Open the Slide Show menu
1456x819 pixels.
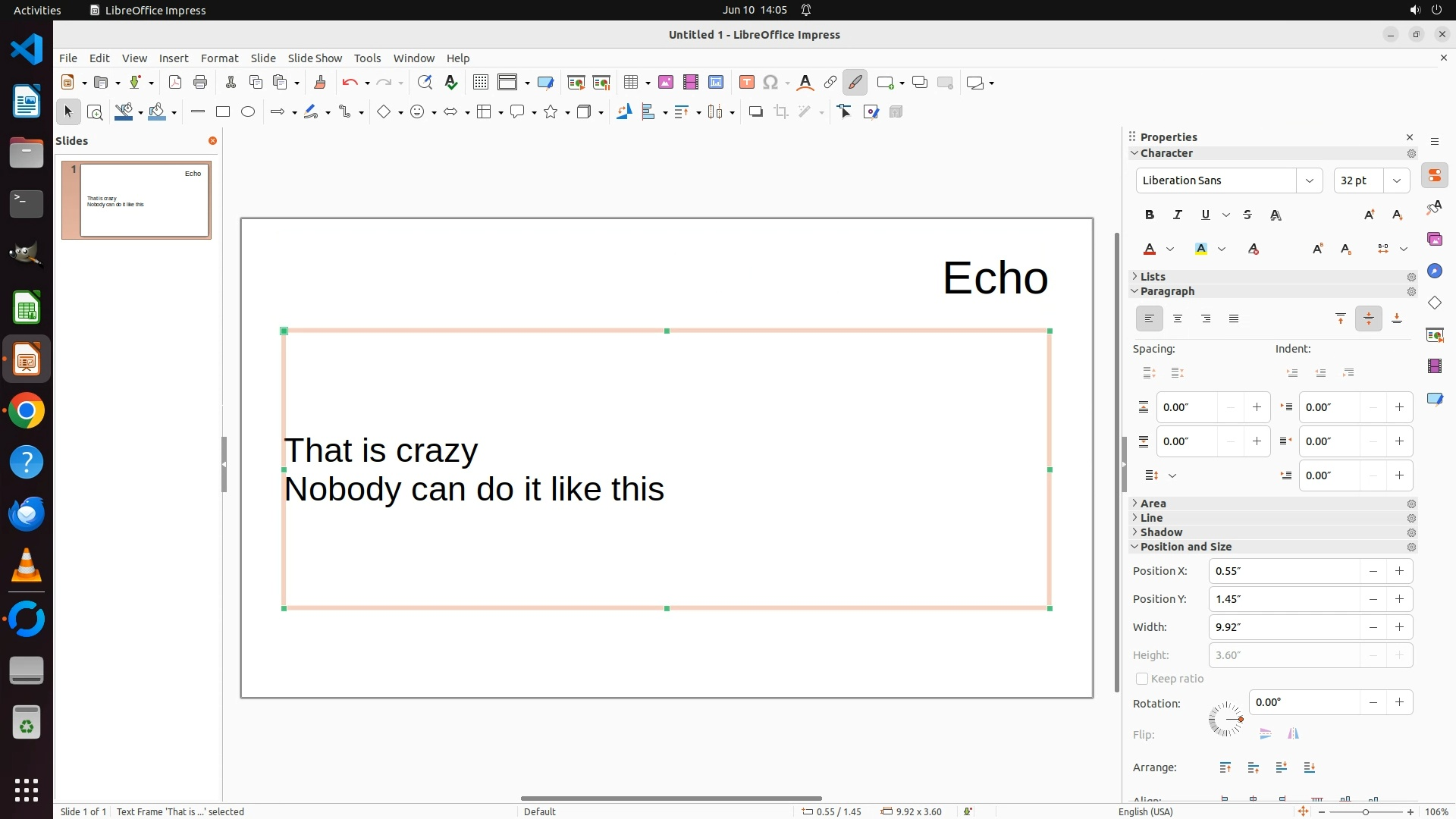pos(315,58)
